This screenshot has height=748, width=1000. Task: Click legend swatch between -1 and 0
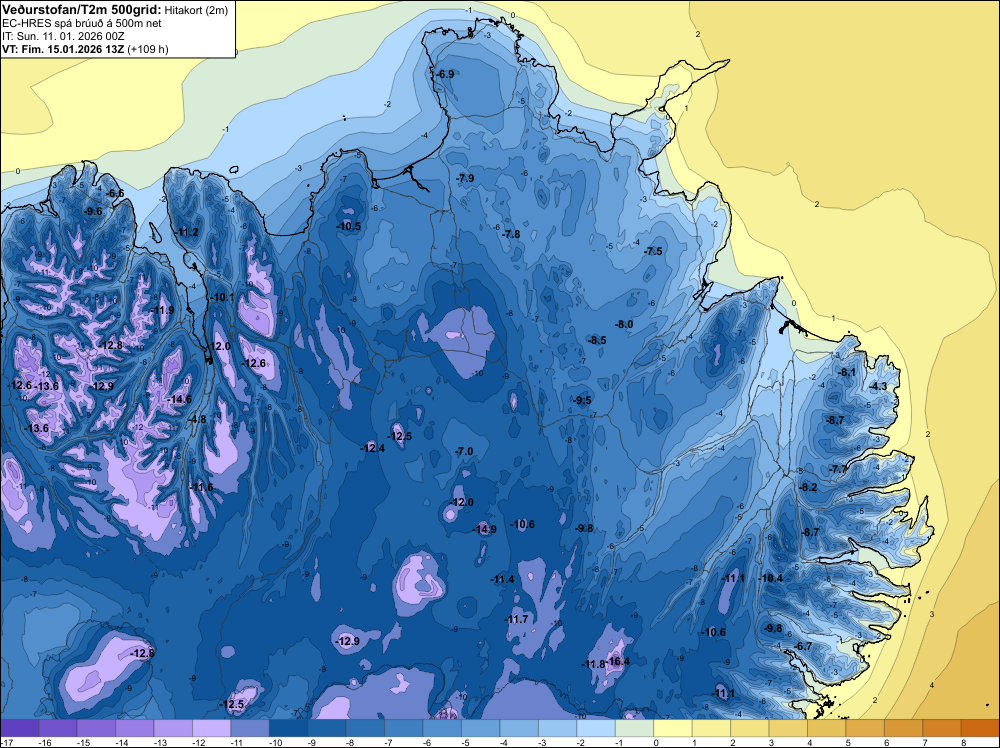635,728
